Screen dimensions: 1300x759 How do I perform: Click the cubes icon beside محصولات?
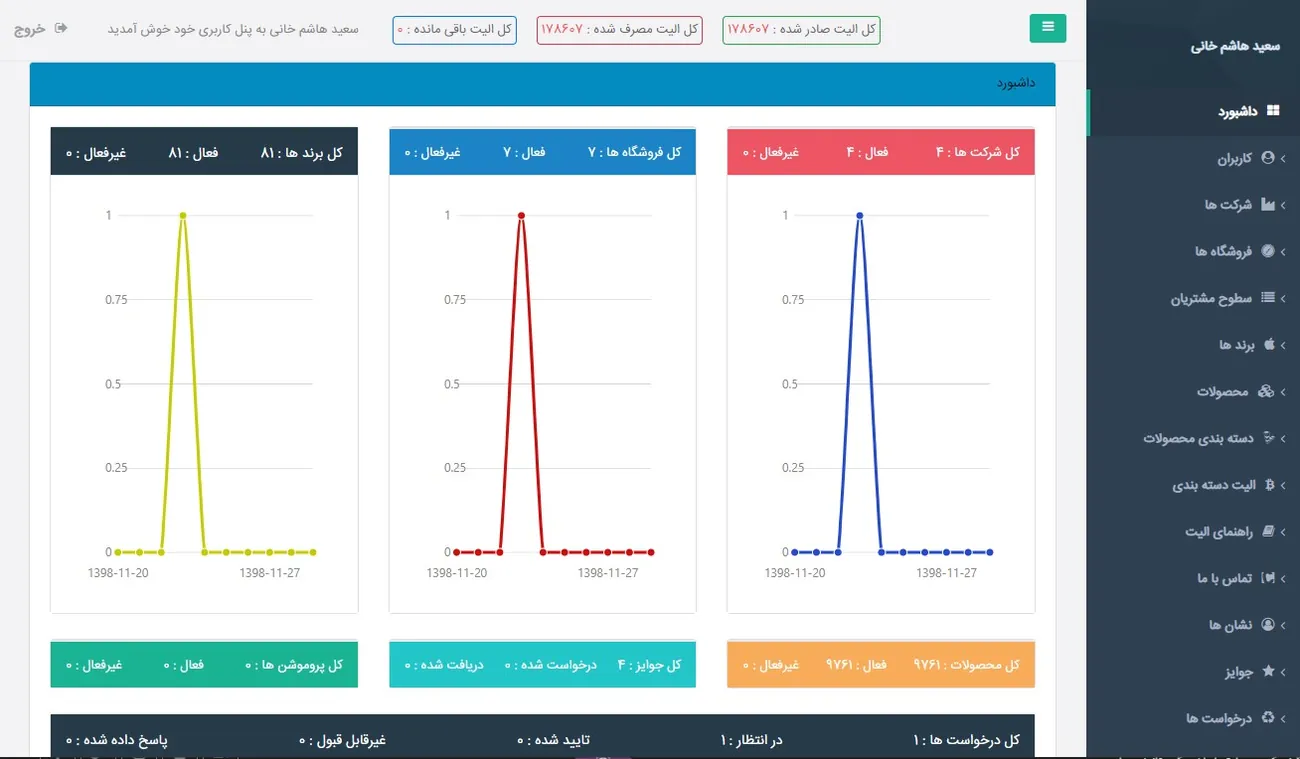click(1266, 391)
